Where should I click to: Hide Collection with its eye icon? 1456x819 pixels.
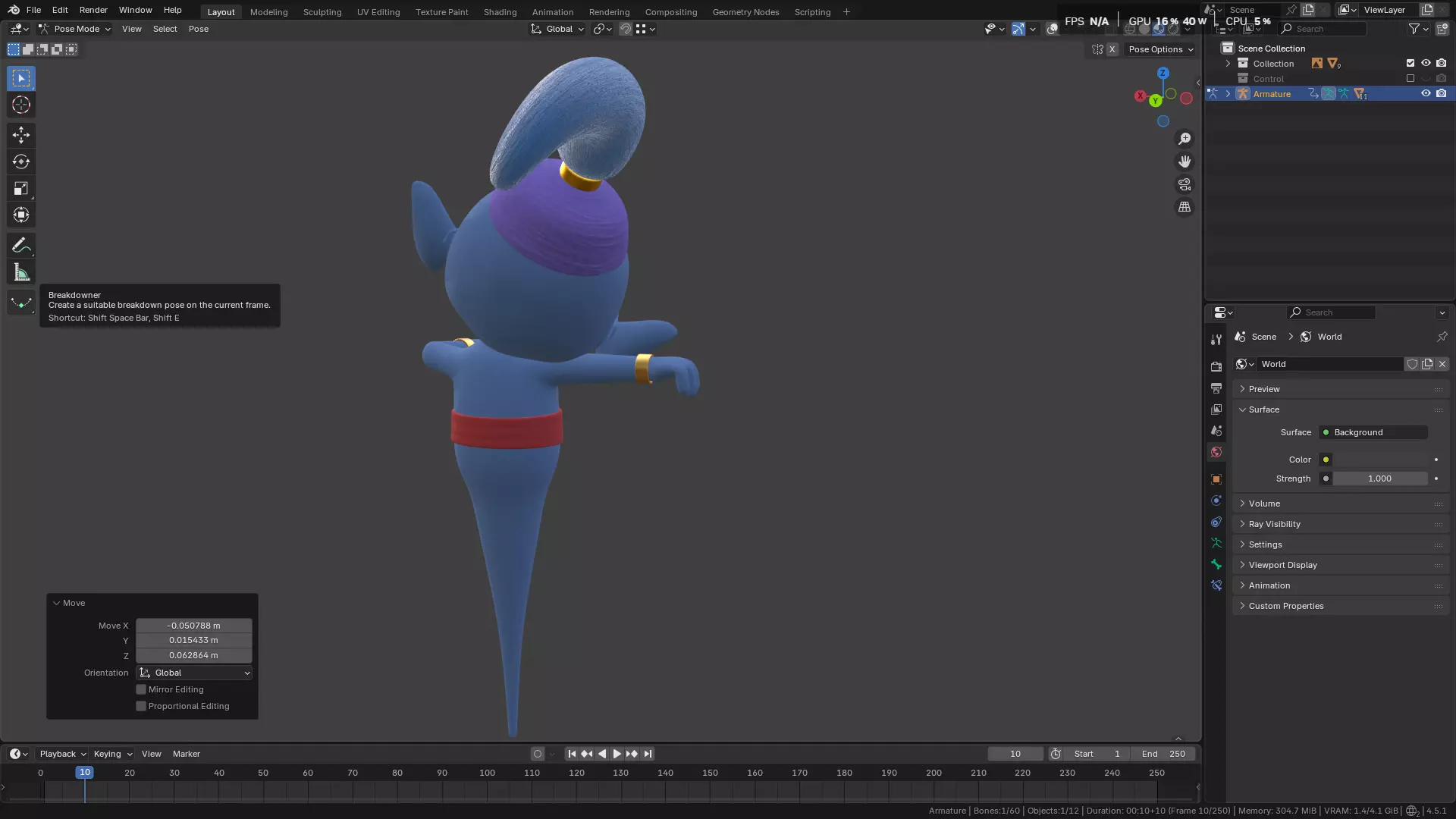pyautogui.click(x=1426, y=64)
